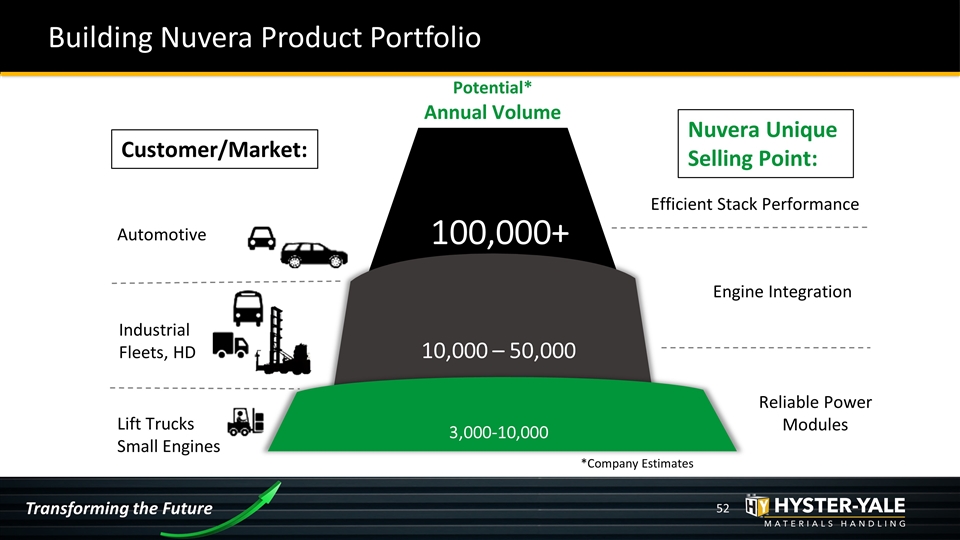Select the Nuvera Unique Selling Point box
The image size is (960, 540).
[x=765, y=144]
